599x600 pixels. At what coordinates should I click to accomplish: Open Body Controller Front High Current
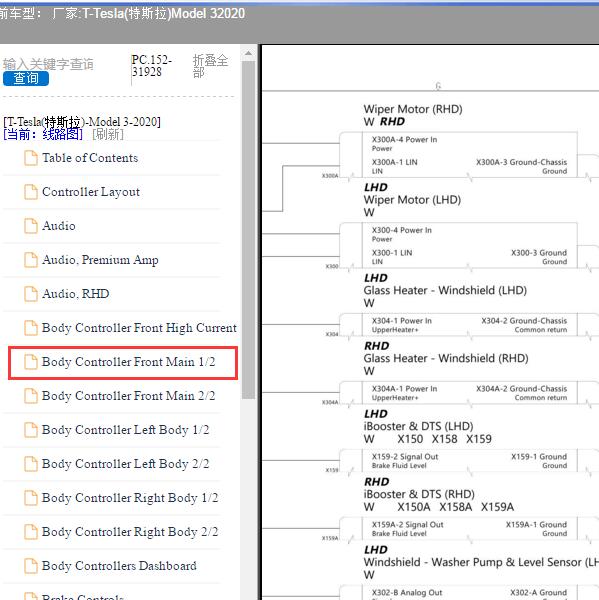(139, 328)
